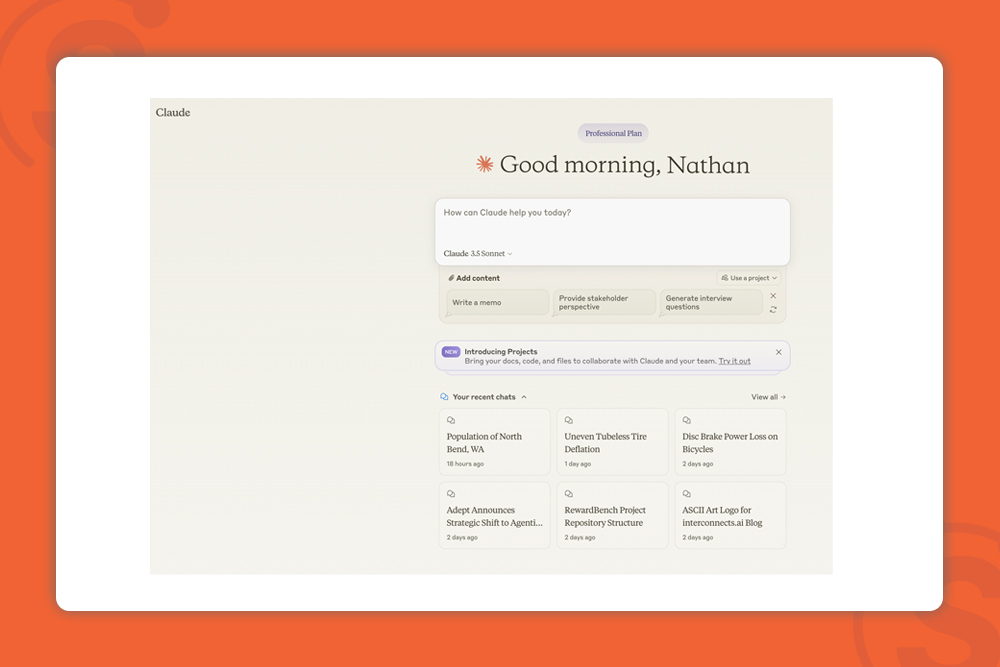
Task: Select the Write a memo suggestion
Action: point(497,302)
